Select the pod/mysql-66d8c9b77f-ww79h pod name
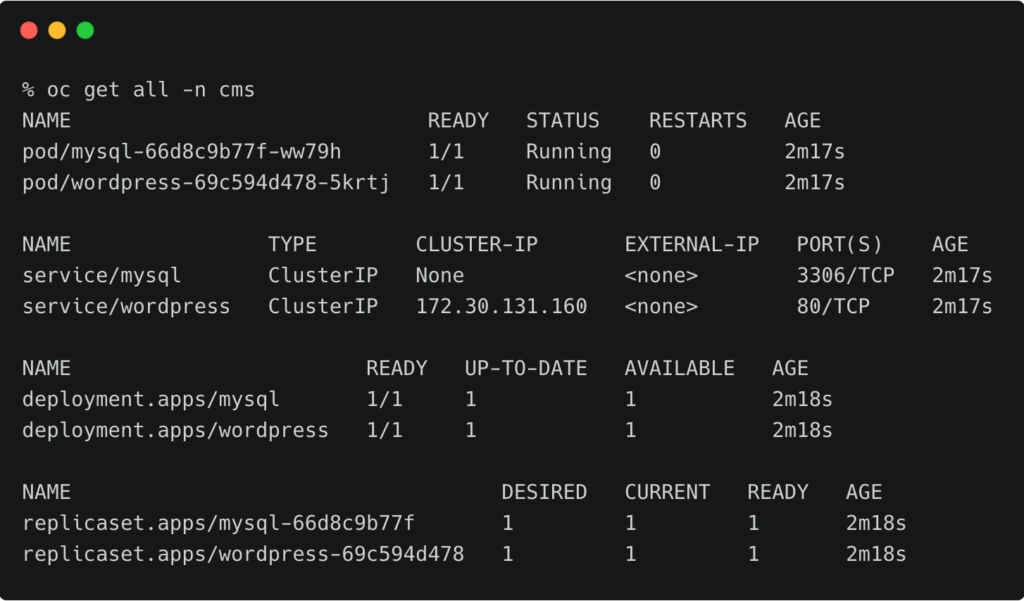The width and height of the screenshot is (1024, 601). pos(181,152)
